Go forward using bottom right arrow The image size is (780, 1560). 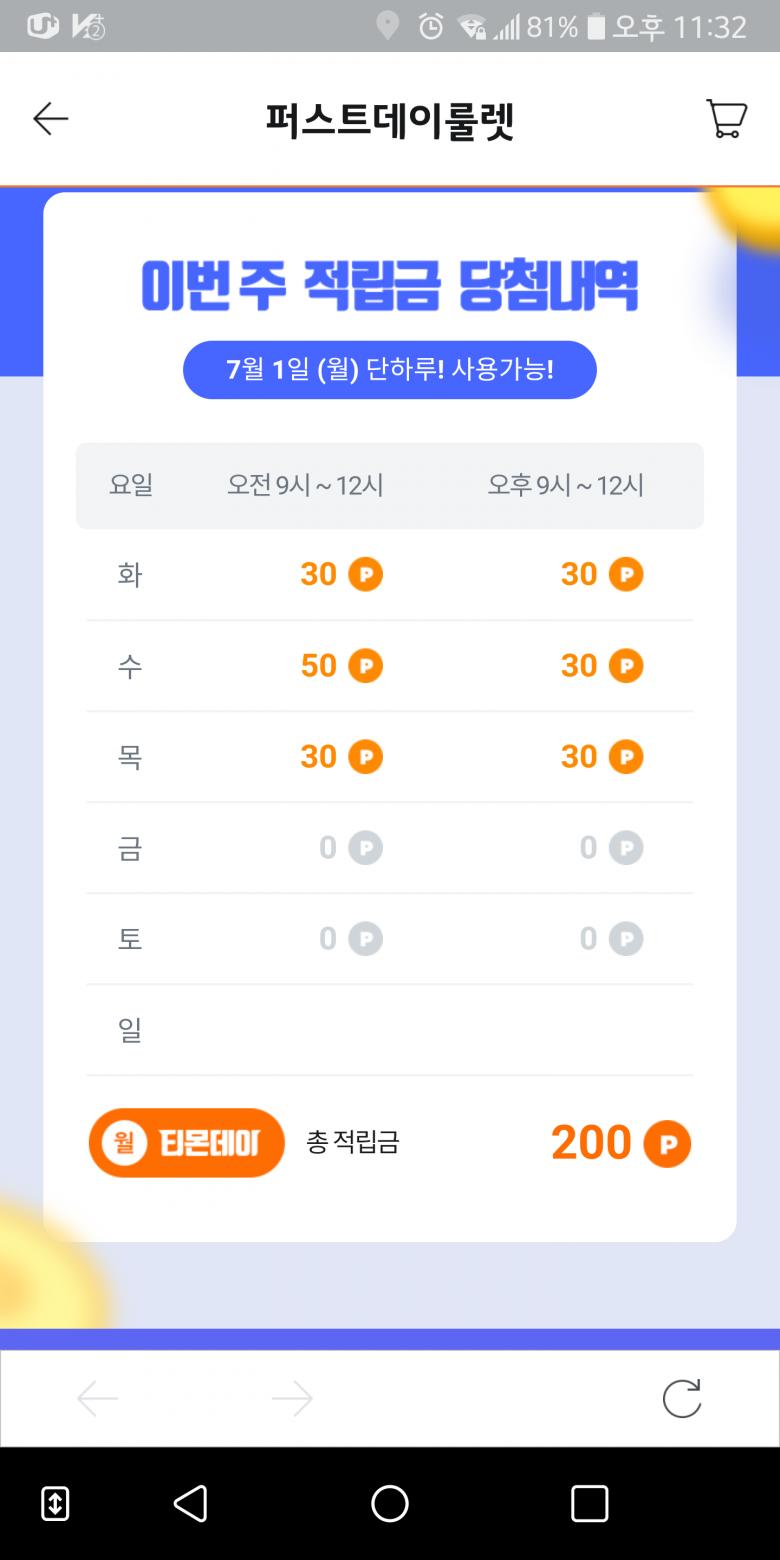[292, 1398]
